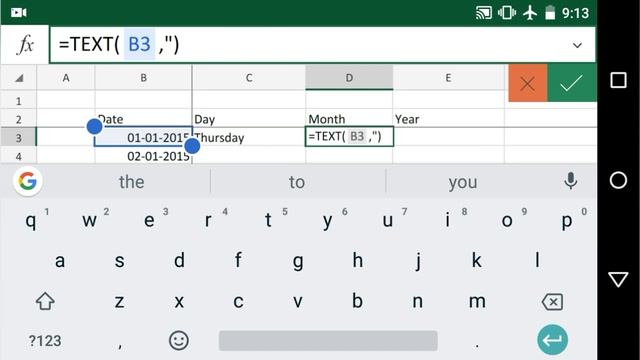
Task: Choose suggestion word 'you'
Action: coord(463,182)
